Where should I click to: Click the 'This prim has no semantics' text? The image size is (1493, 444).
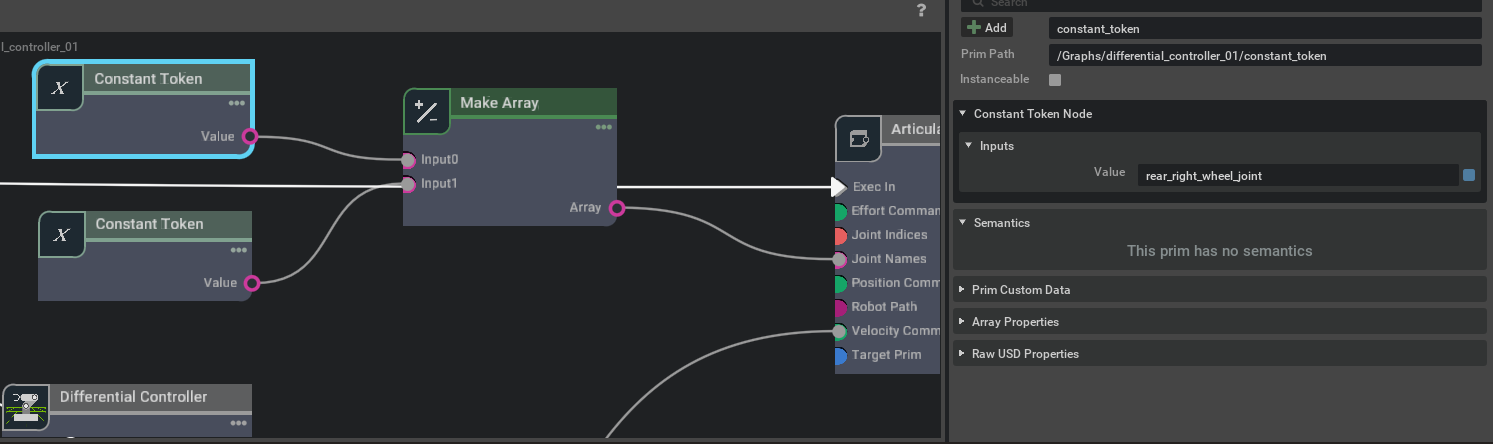pos(1219,251)
